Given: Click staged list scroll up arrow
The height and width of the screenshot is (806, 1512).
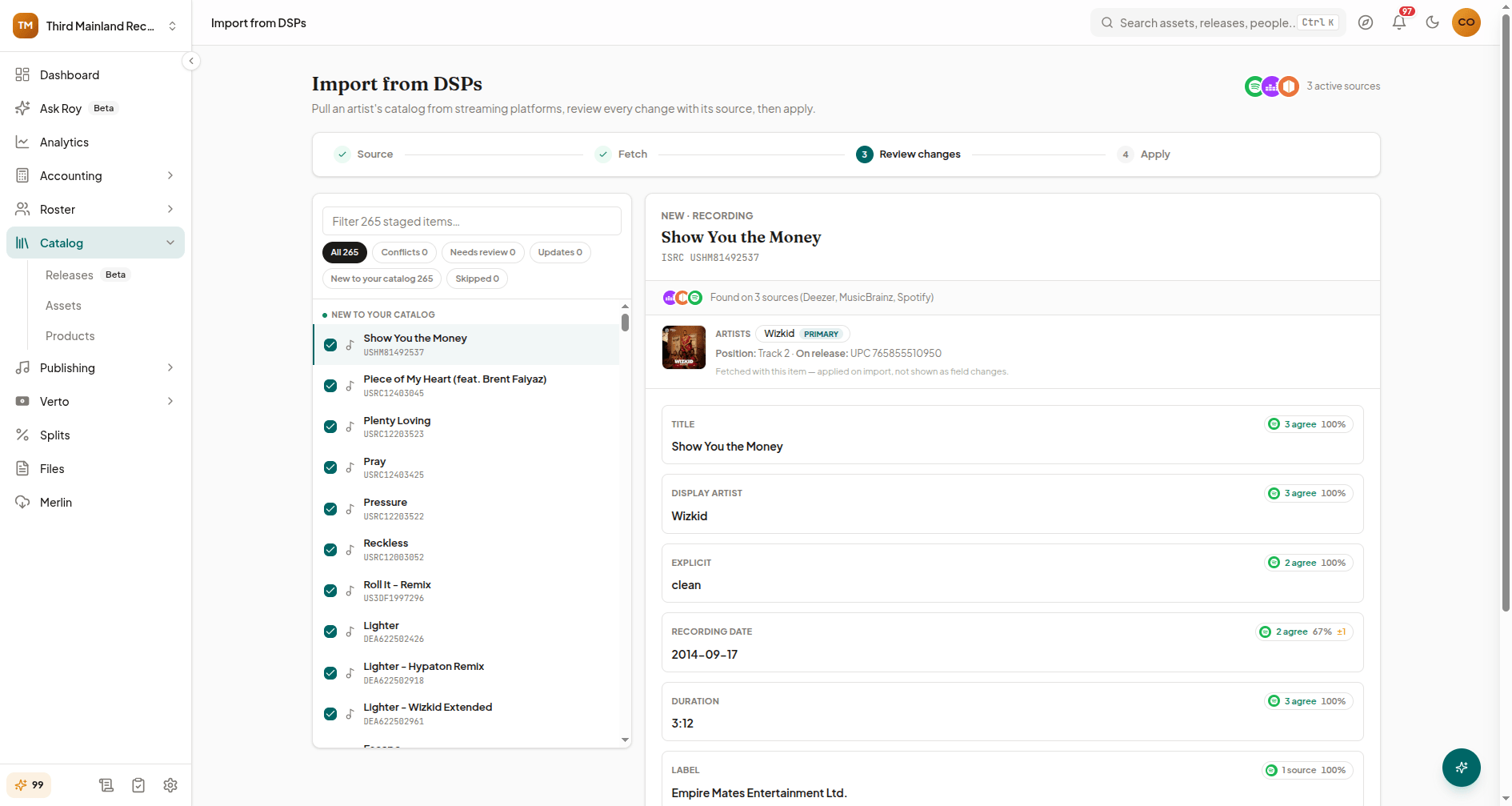Looking at the screenshot, I should (x=625, y=307).
